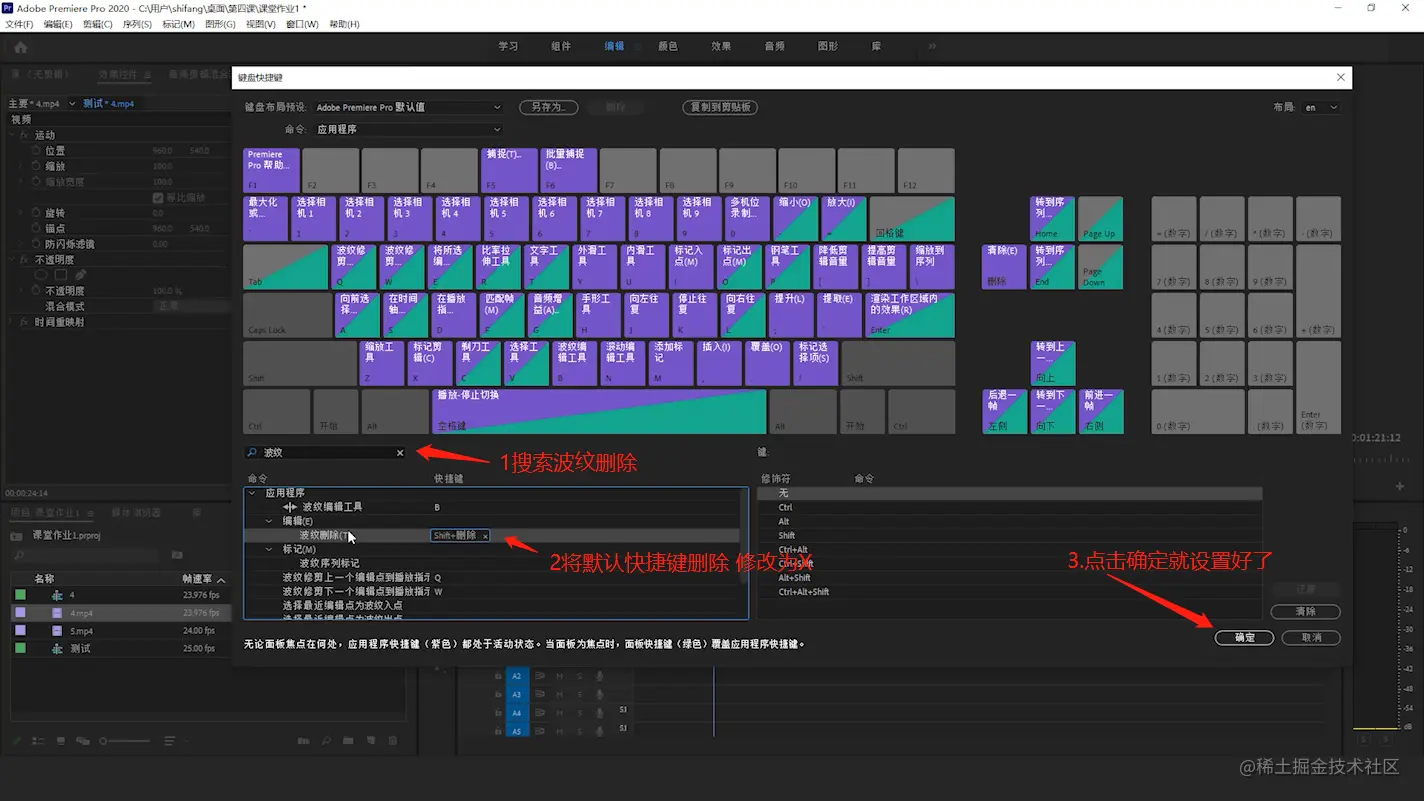Open the 文件(F) menu
1424x801 pixels.
pos(19,24)
